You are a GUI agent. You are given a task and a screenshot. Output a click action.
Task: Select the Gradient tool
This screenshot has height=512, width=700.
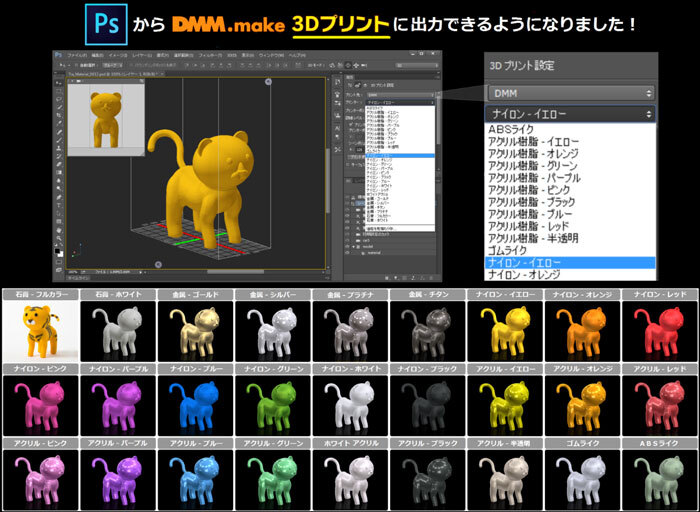59,172
